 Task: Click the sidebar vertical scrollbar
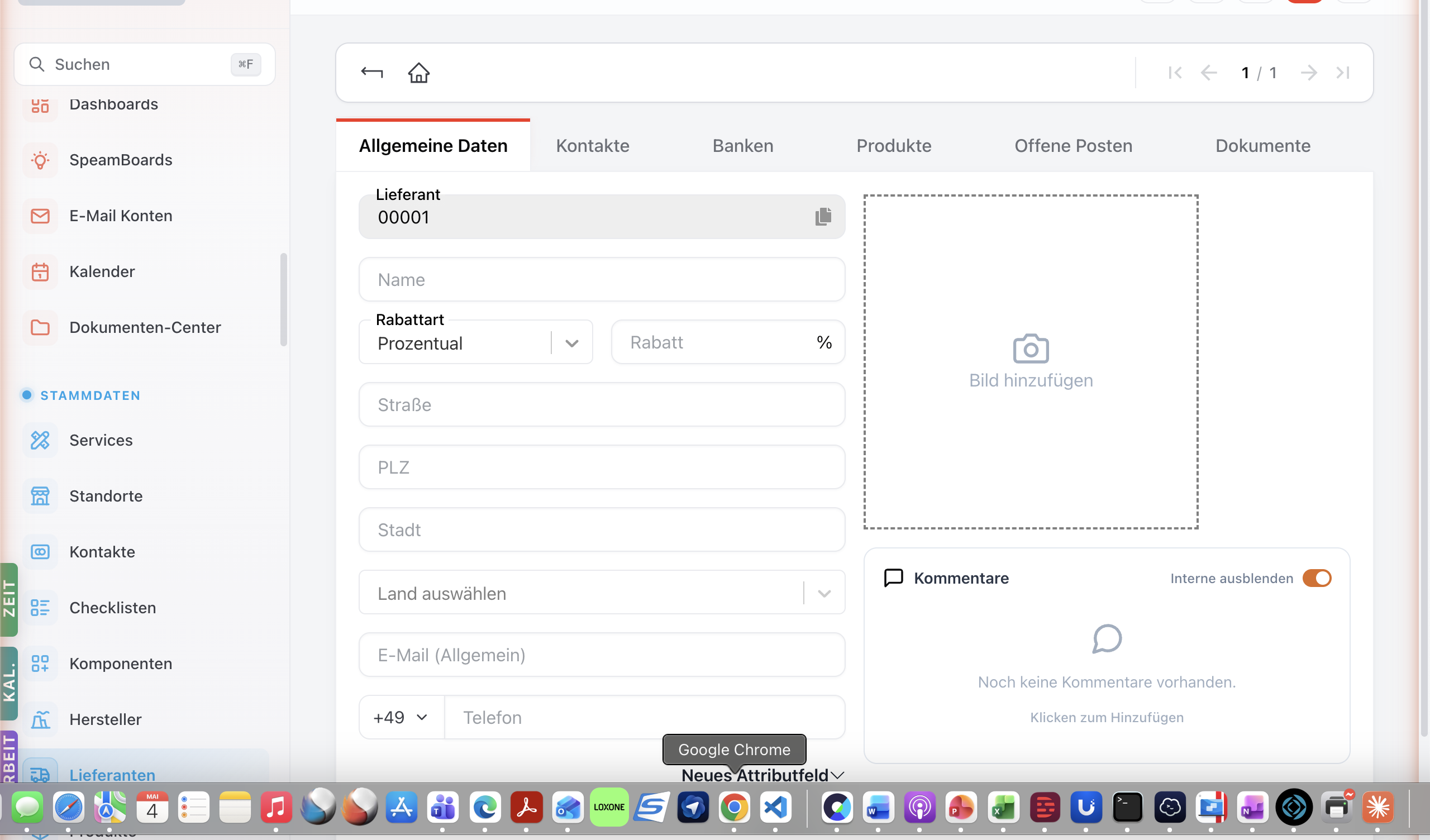284,300
